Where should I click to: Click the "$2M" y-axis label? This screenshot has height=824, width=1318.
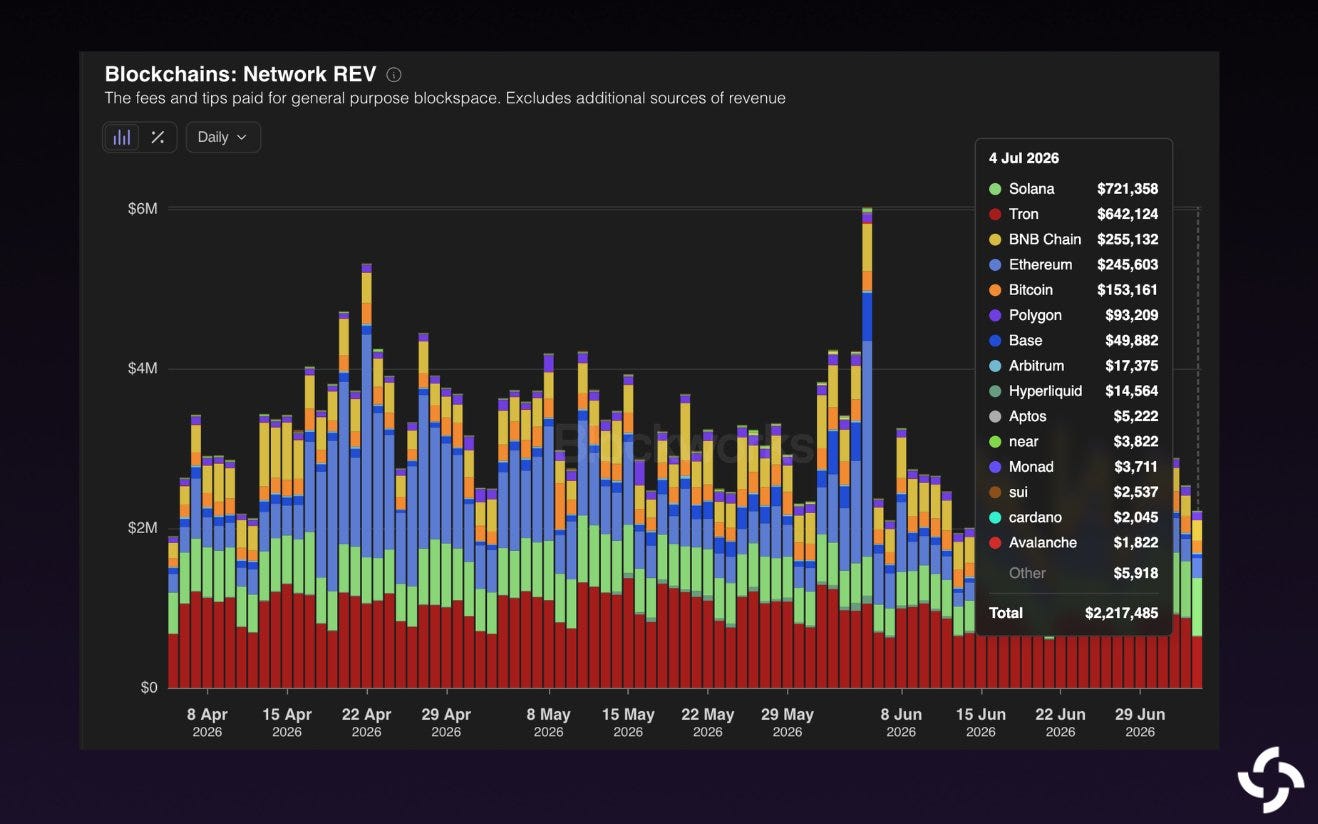tap(142, 528)
